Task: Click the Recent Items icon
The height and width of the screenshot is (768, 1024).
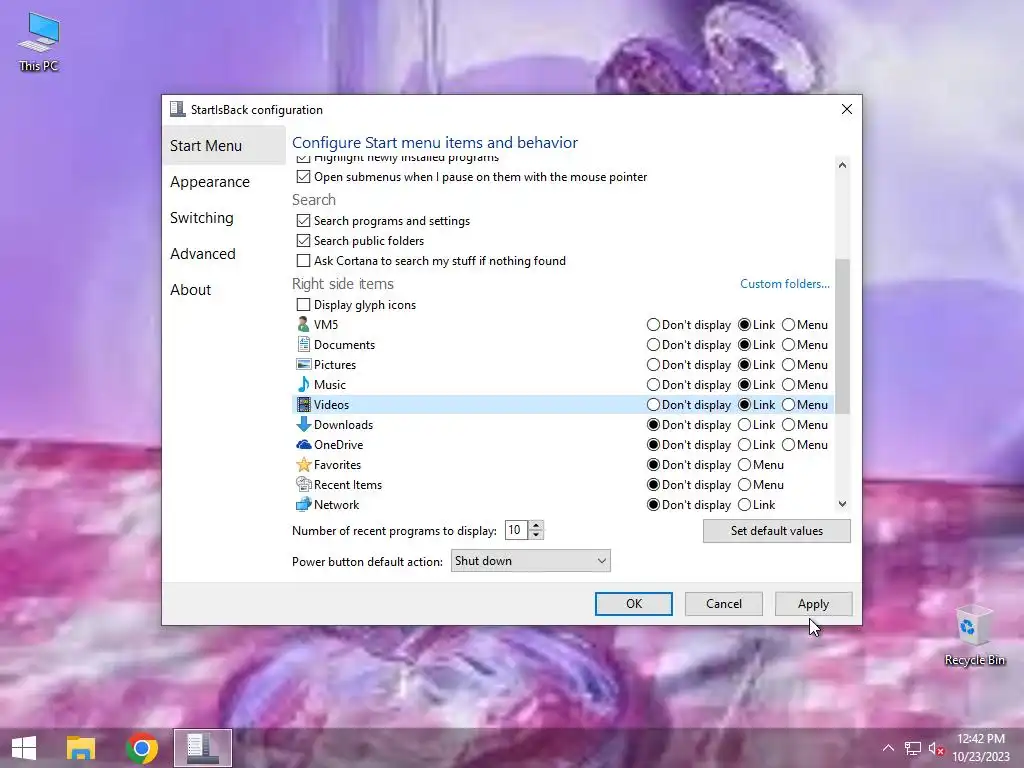Action: click(x=303, y=485)
